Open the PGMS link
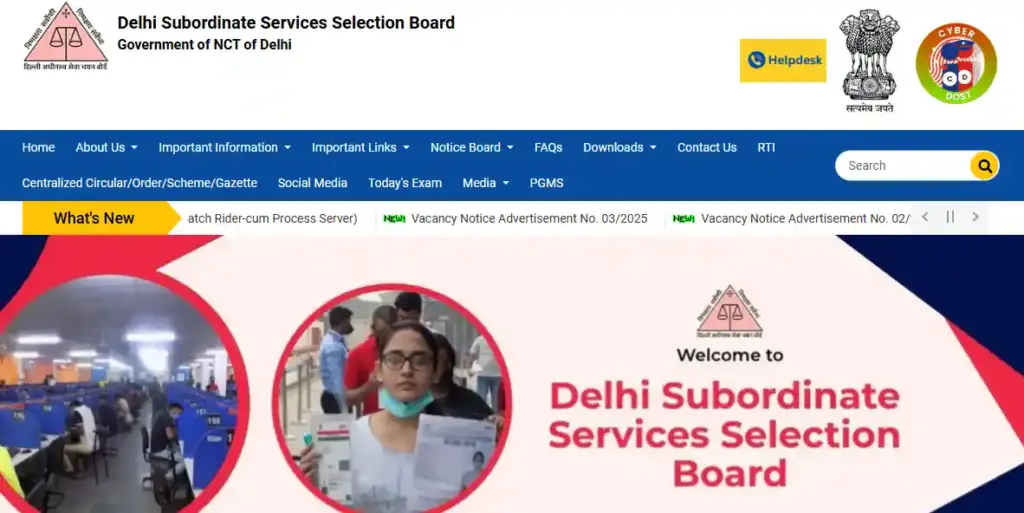 (x=547, y=183)
